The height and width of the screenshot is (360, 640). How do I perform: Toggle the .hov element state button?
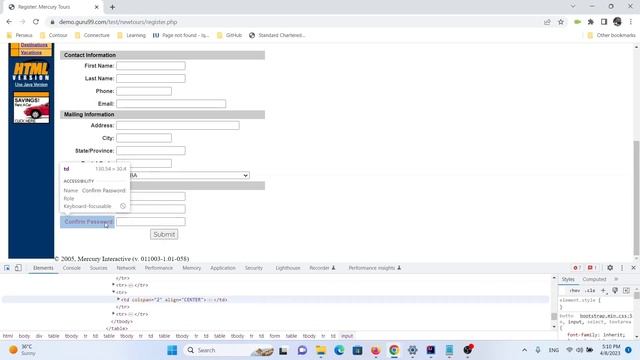[x=575, y=291]
